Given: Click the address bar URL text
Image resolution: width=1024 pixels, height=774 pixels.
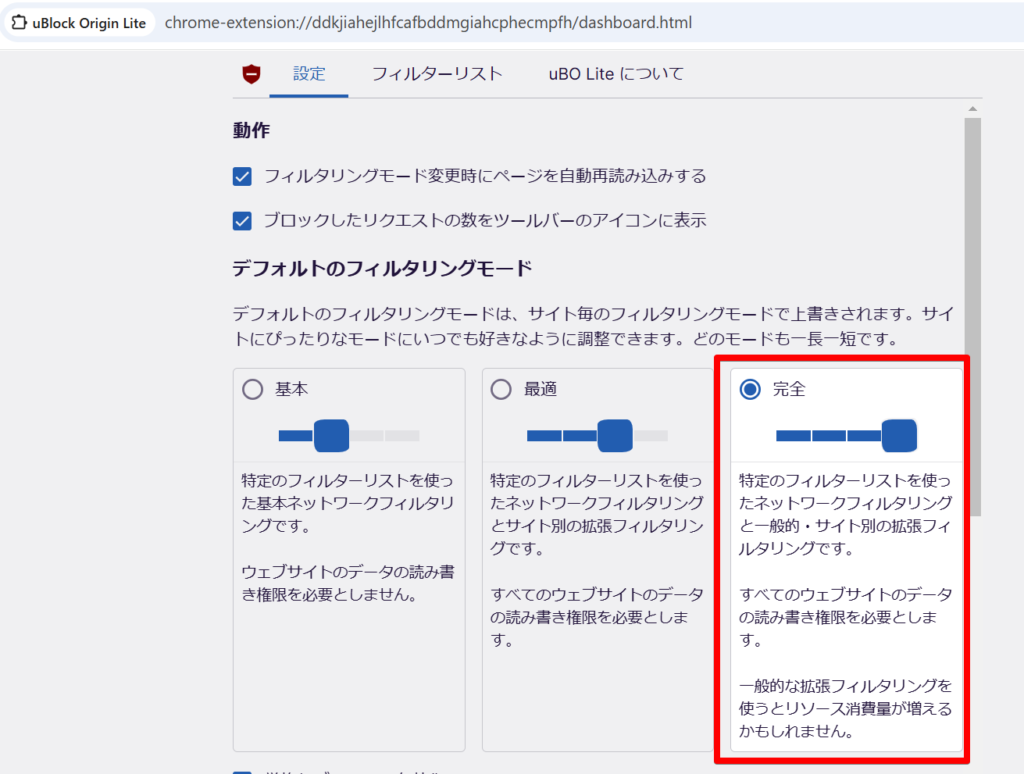Looking at the screenshot, I should click(x=428, y=23).
